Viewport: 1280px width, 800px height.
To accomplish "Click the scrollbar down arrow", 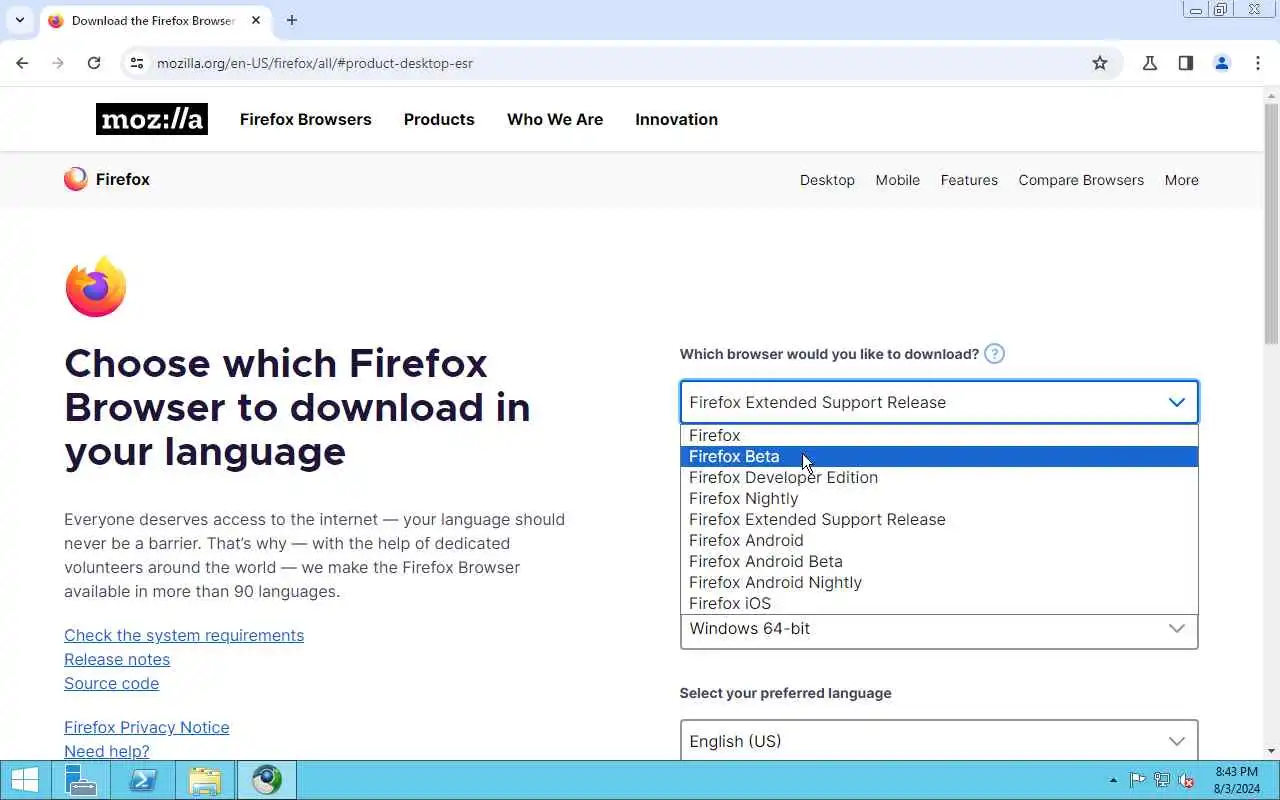I will coord(1271,751).
